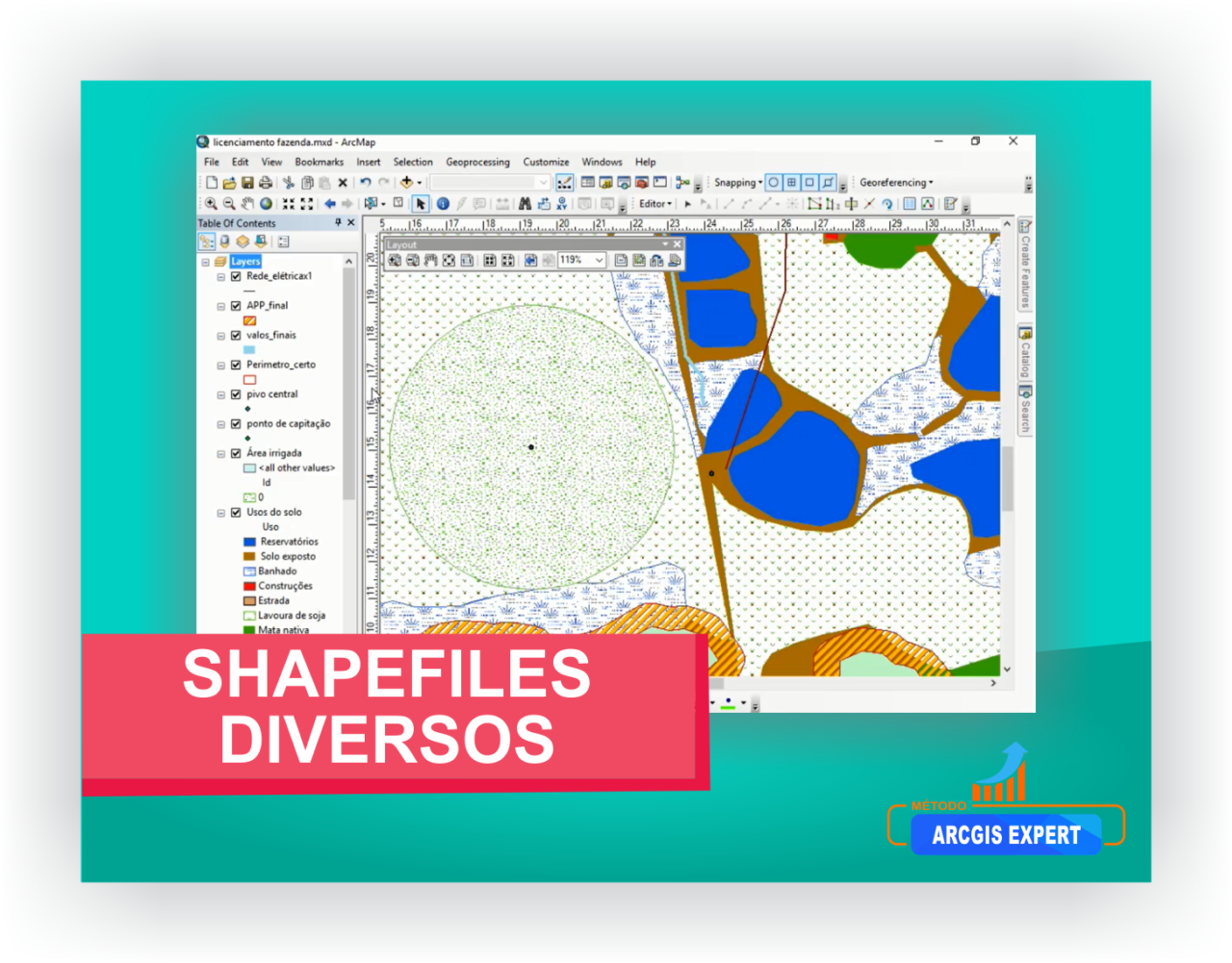The height and width of the screenshot is (963, 1232).
Task: Select the Measure tool
Action: [x=502, y=204]
